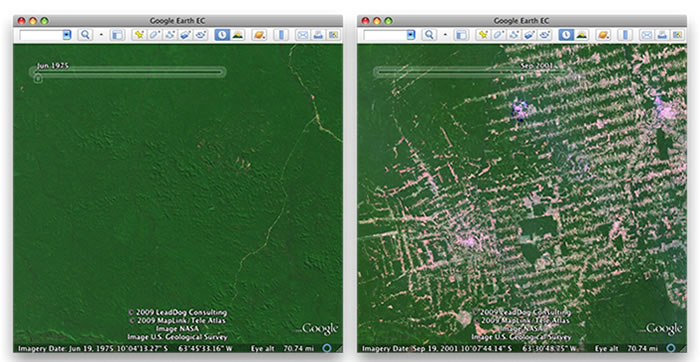Click small arrow beside Search in 2001 window

point(445,35)
